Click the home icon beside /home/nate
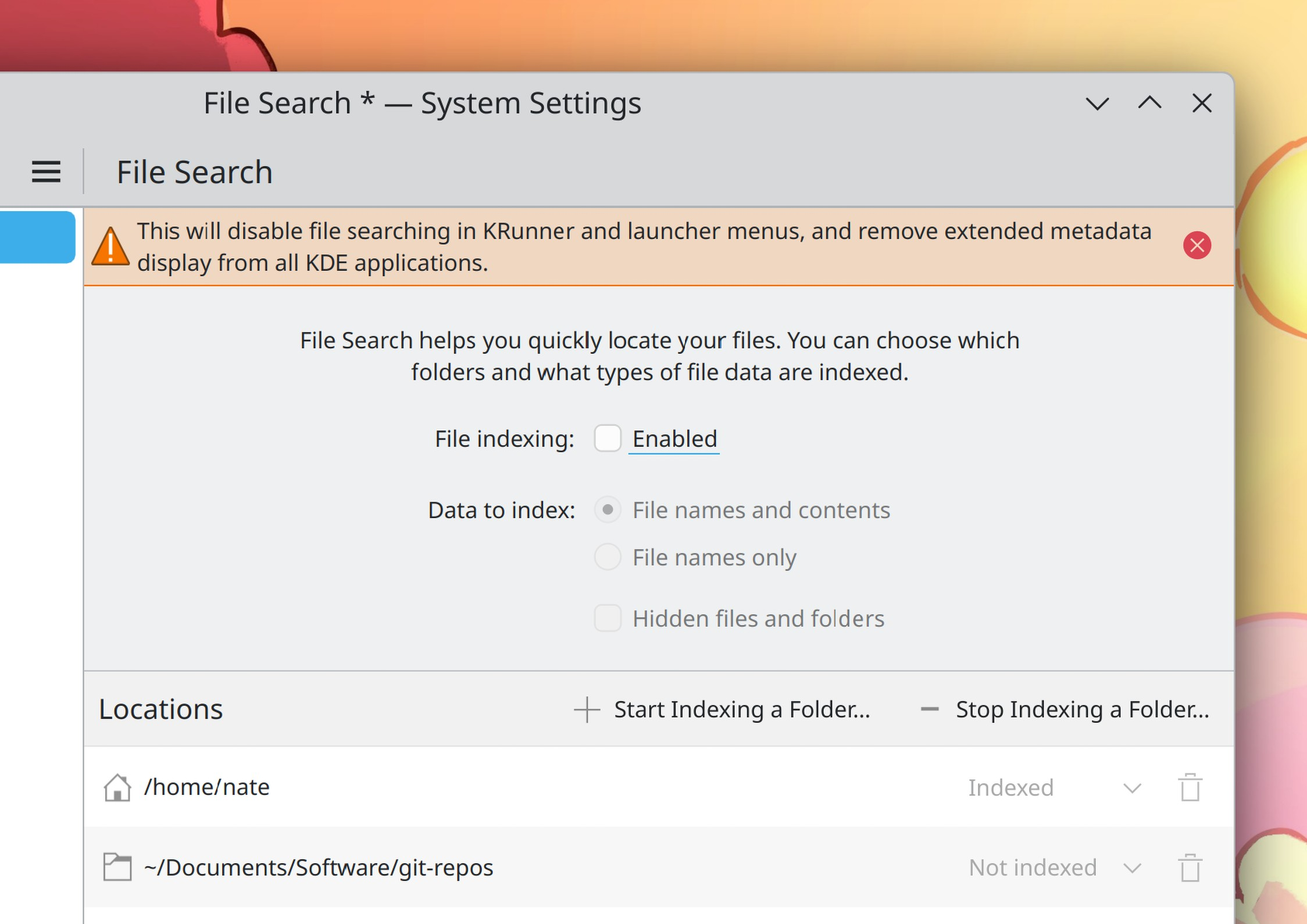 117,787
